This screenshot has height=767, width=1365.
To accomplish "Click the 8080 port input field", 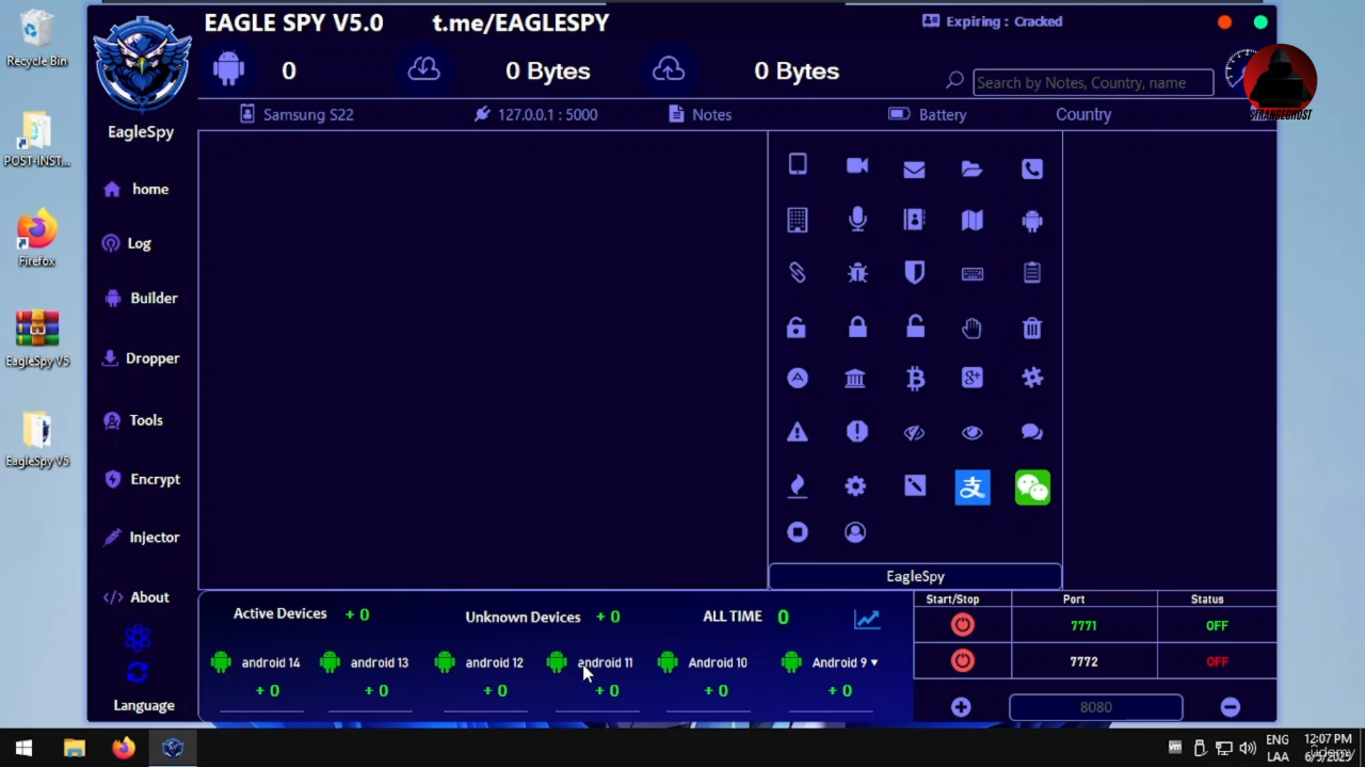I will [x=1096, y=707].
